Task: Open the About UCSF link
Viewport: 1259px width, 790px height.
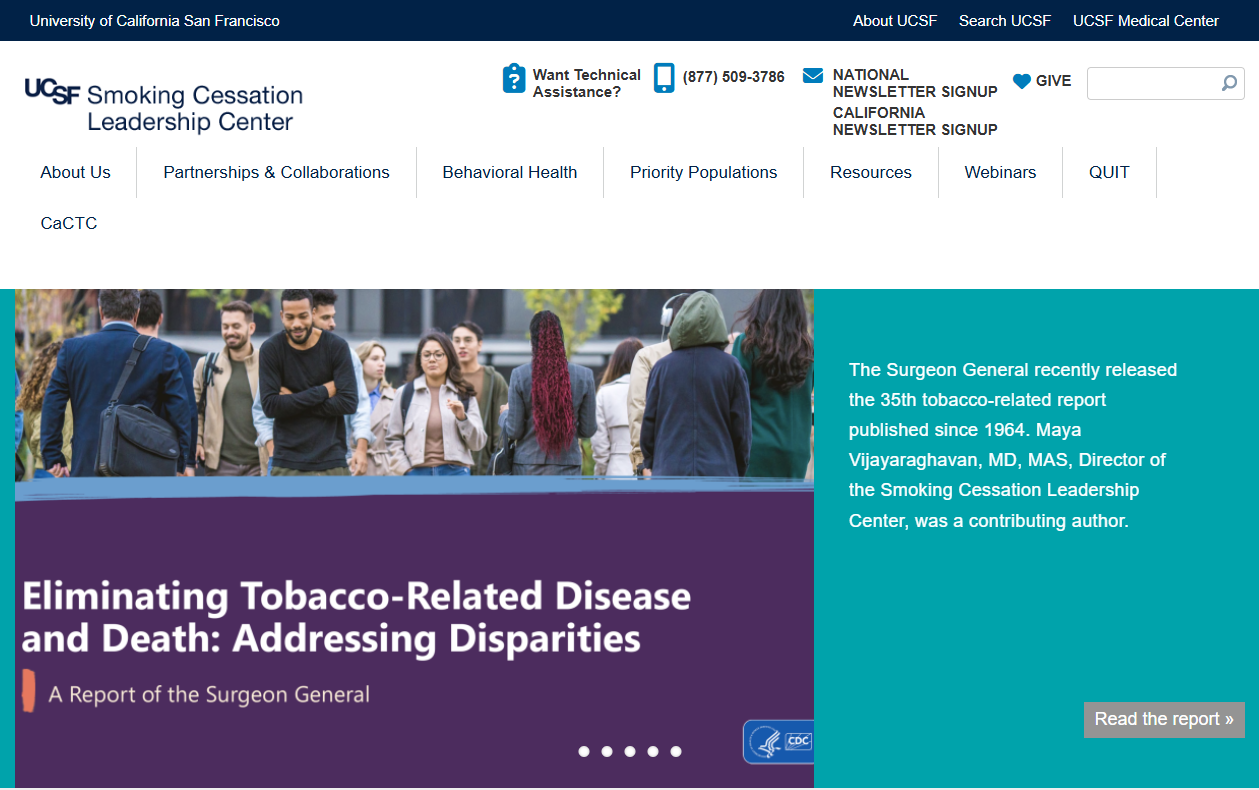Action: (x=895, y=20)
